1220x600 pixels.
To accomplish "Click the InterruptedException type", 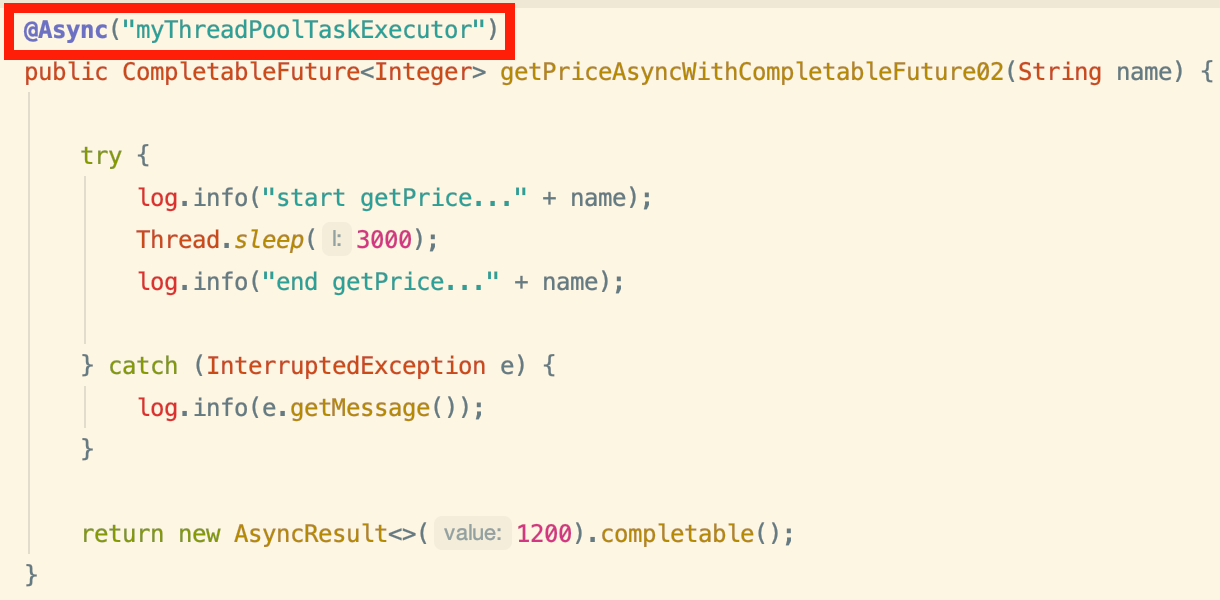I will tap(346, 366).
